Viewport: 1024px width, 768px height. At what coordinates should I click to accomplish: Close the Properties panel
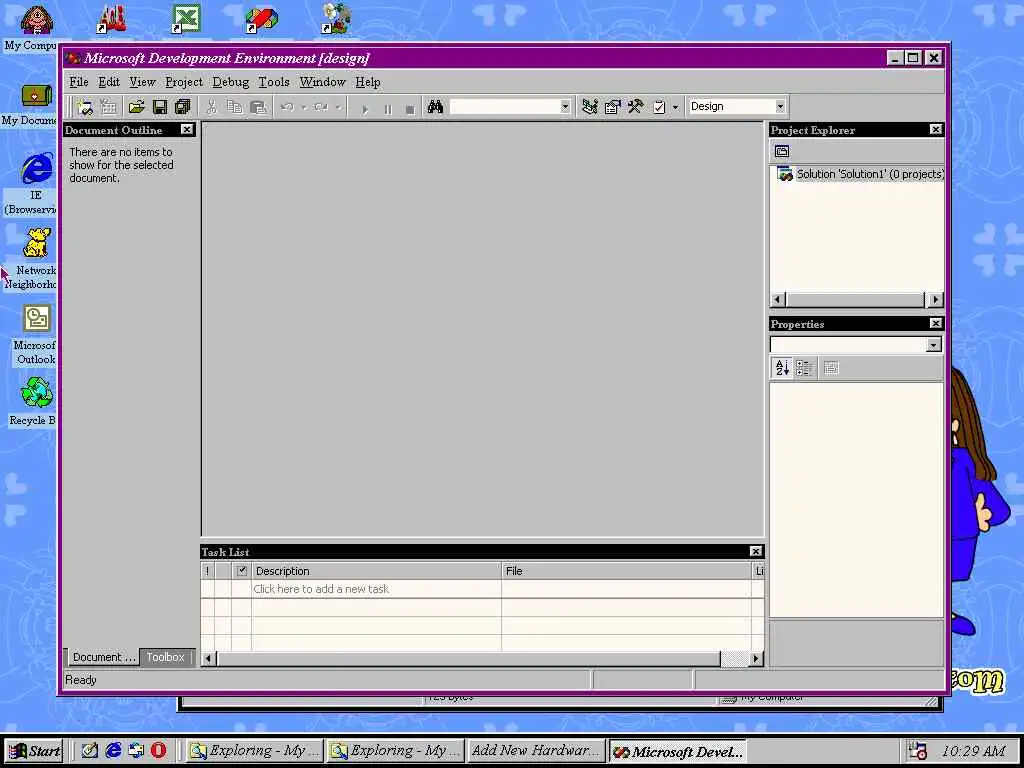tap(936, 324)
